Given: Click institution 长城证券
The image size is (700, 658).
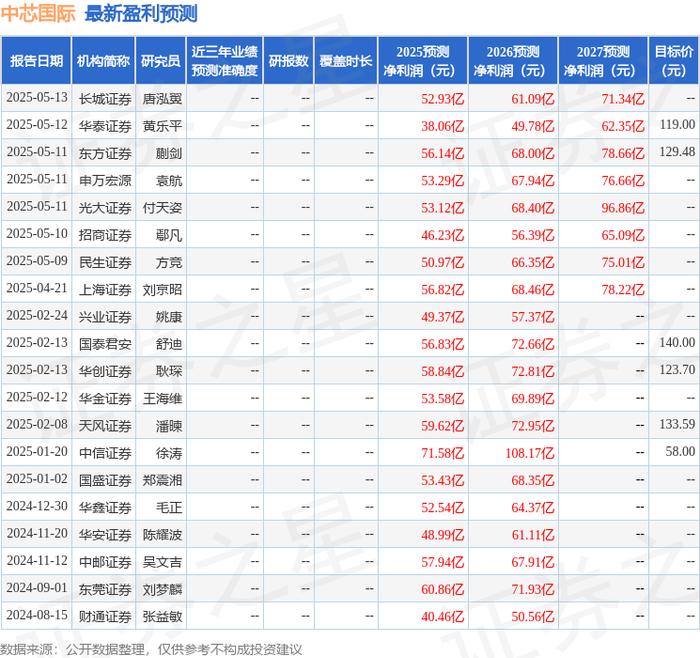Looking at the screenshot, I should [x=105, y=99].
